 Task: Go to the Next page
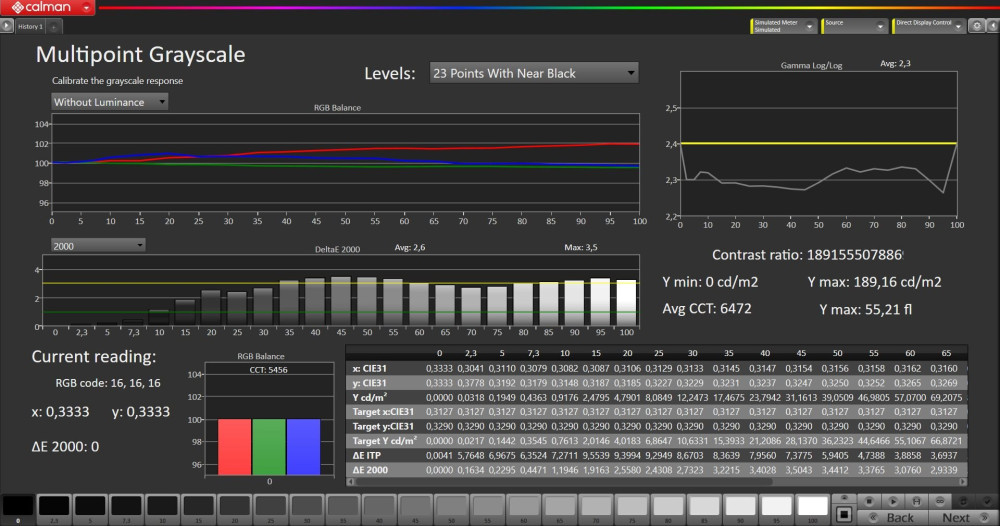tap(956, 517)
